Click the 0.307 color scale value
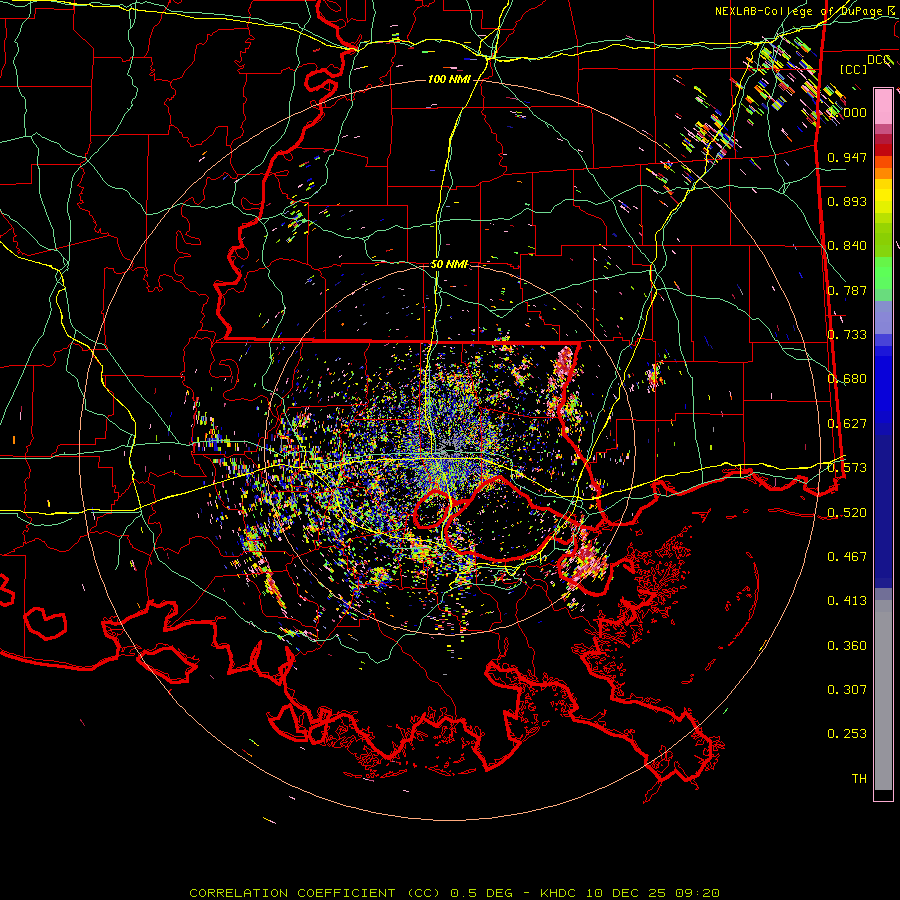 point(847,690)
